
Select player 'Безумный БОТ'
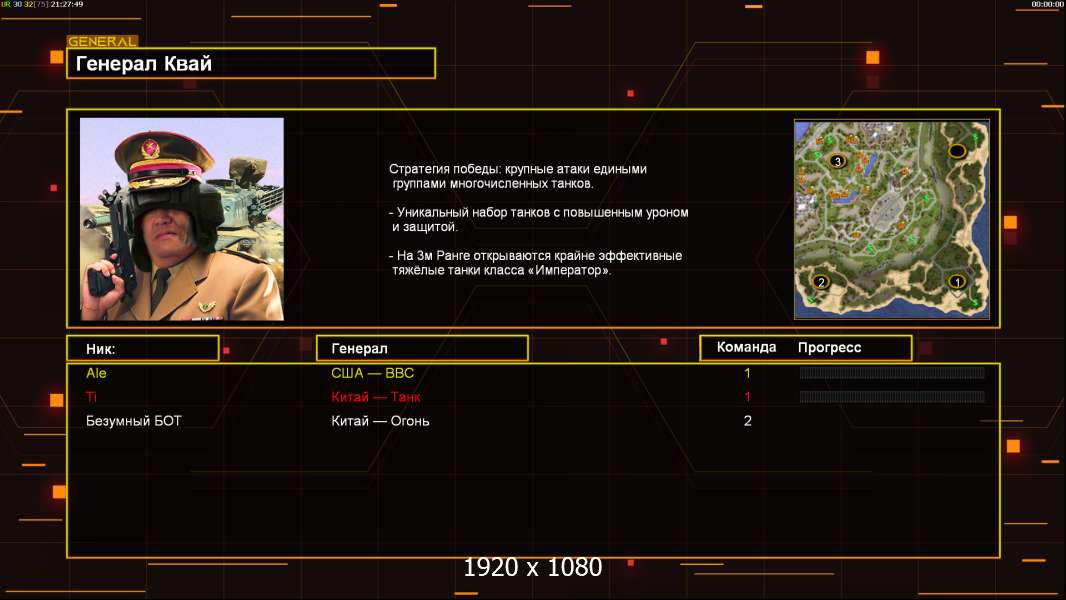click(x=133, y=421)
